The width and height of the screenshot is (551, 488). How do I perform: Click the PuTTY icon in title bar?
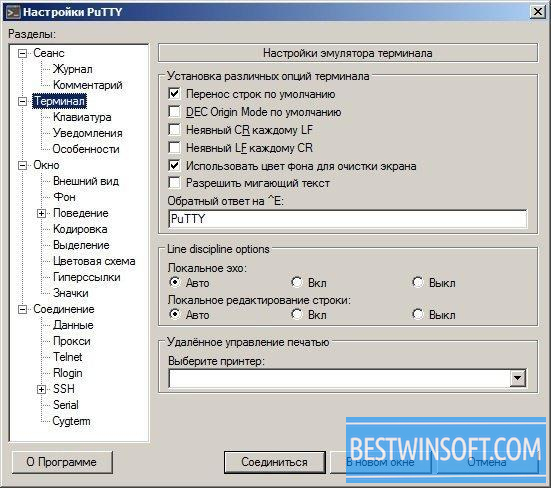pos(13,12)
